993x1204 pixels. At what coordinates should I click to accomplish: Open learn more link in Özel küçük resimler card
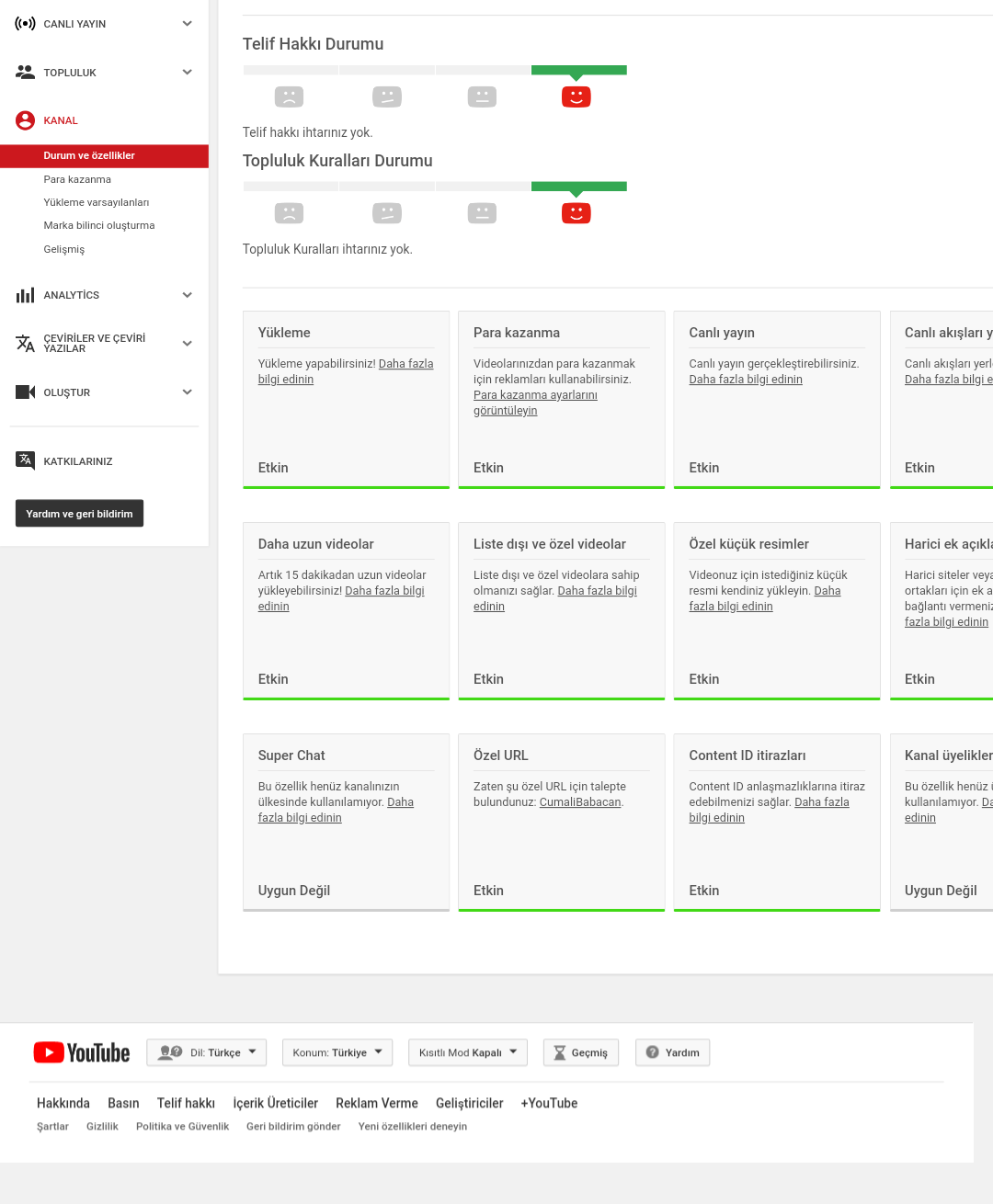coord(765,598)
